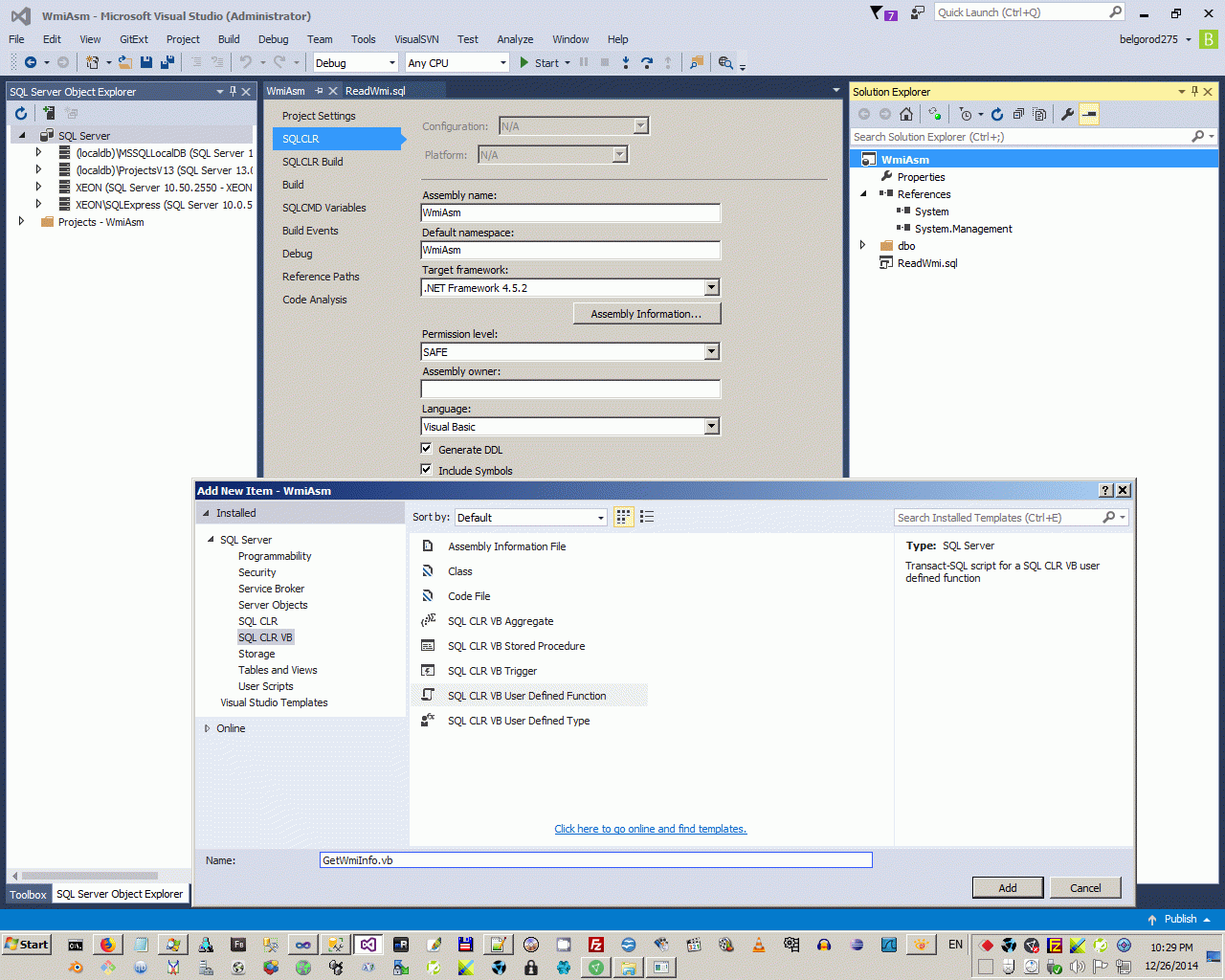1225x980 pixels.
Task: Open Properties via the wrench icon
Action: (x=1068, y=114)
